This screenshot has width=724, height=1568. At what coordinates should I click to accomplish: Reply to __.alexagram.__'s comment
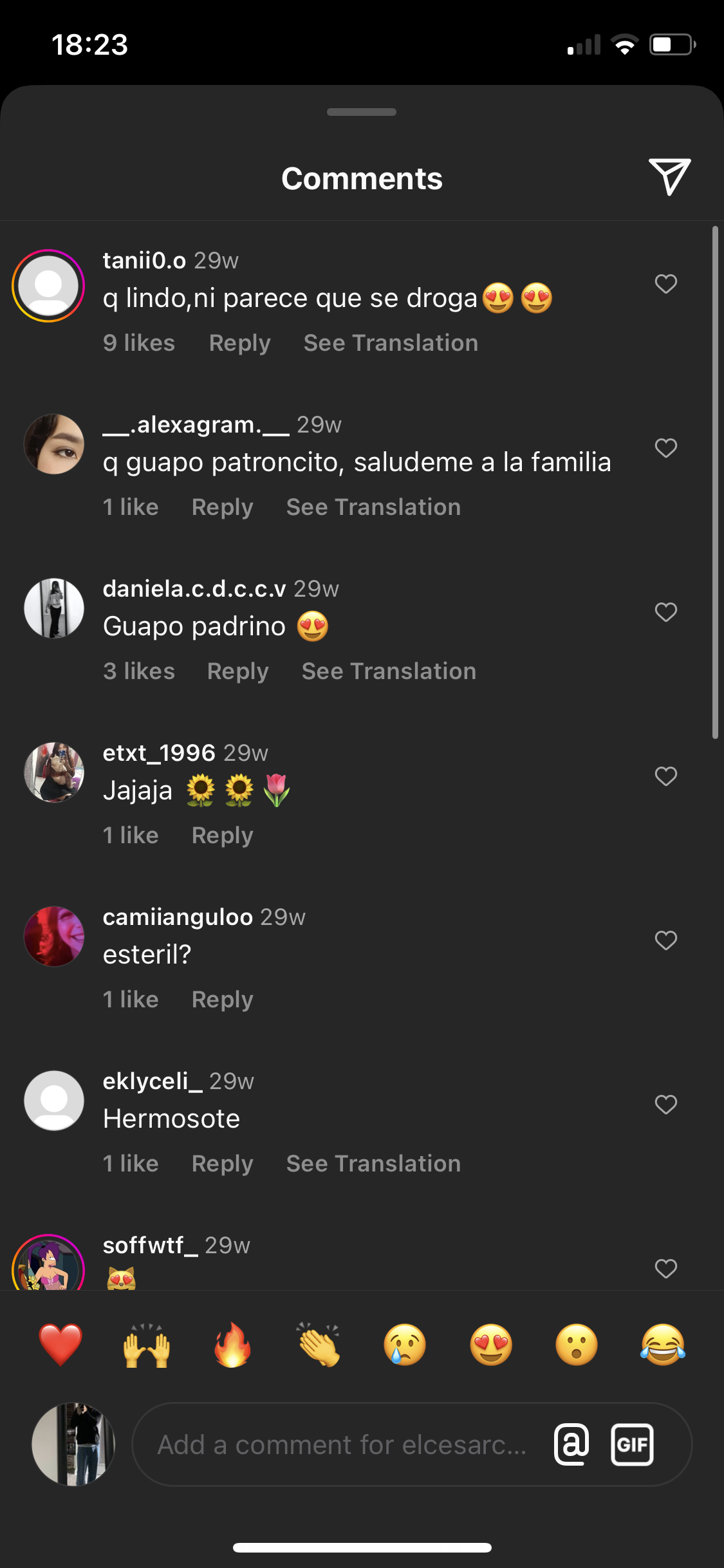tap(223, 507)
